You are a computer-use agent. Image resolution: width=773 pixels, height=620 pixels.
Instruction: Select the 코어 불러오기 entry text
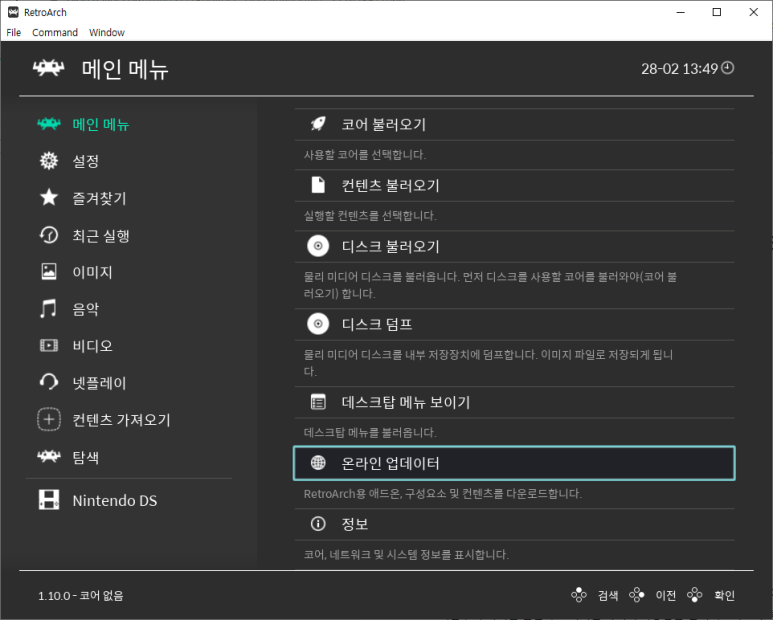384,124
